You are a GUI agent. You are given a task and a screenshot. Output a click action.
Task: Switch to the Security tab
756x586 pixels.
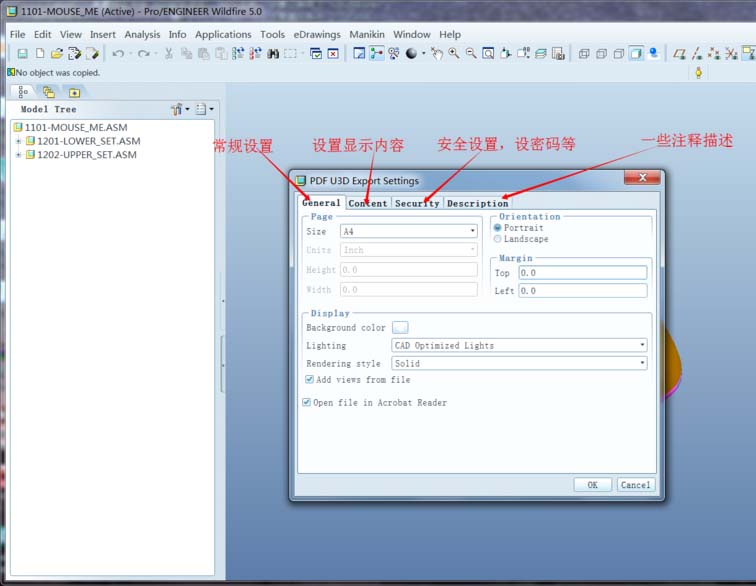[417, 203]
